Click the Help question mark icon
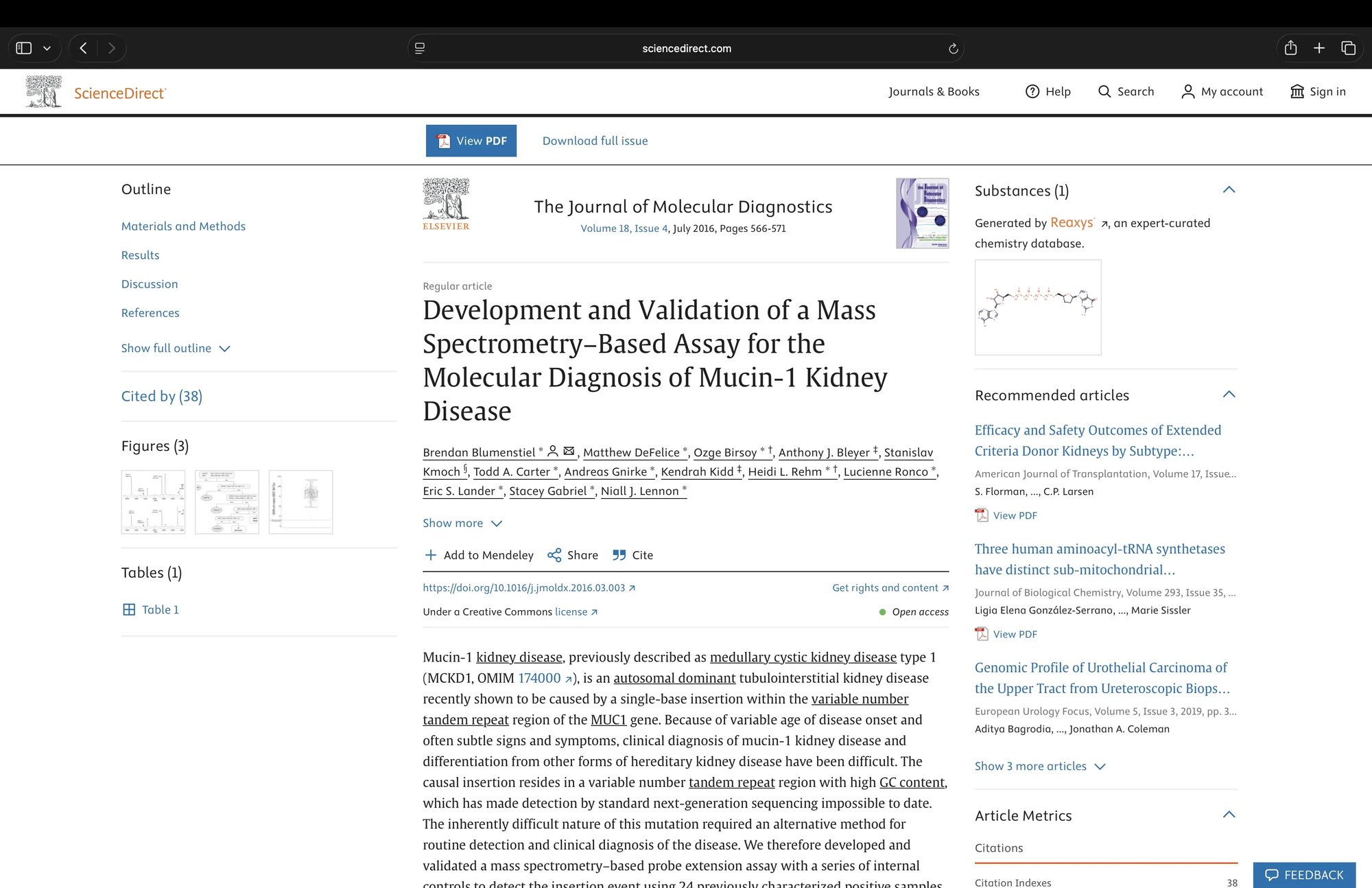 coord(1032,91)
